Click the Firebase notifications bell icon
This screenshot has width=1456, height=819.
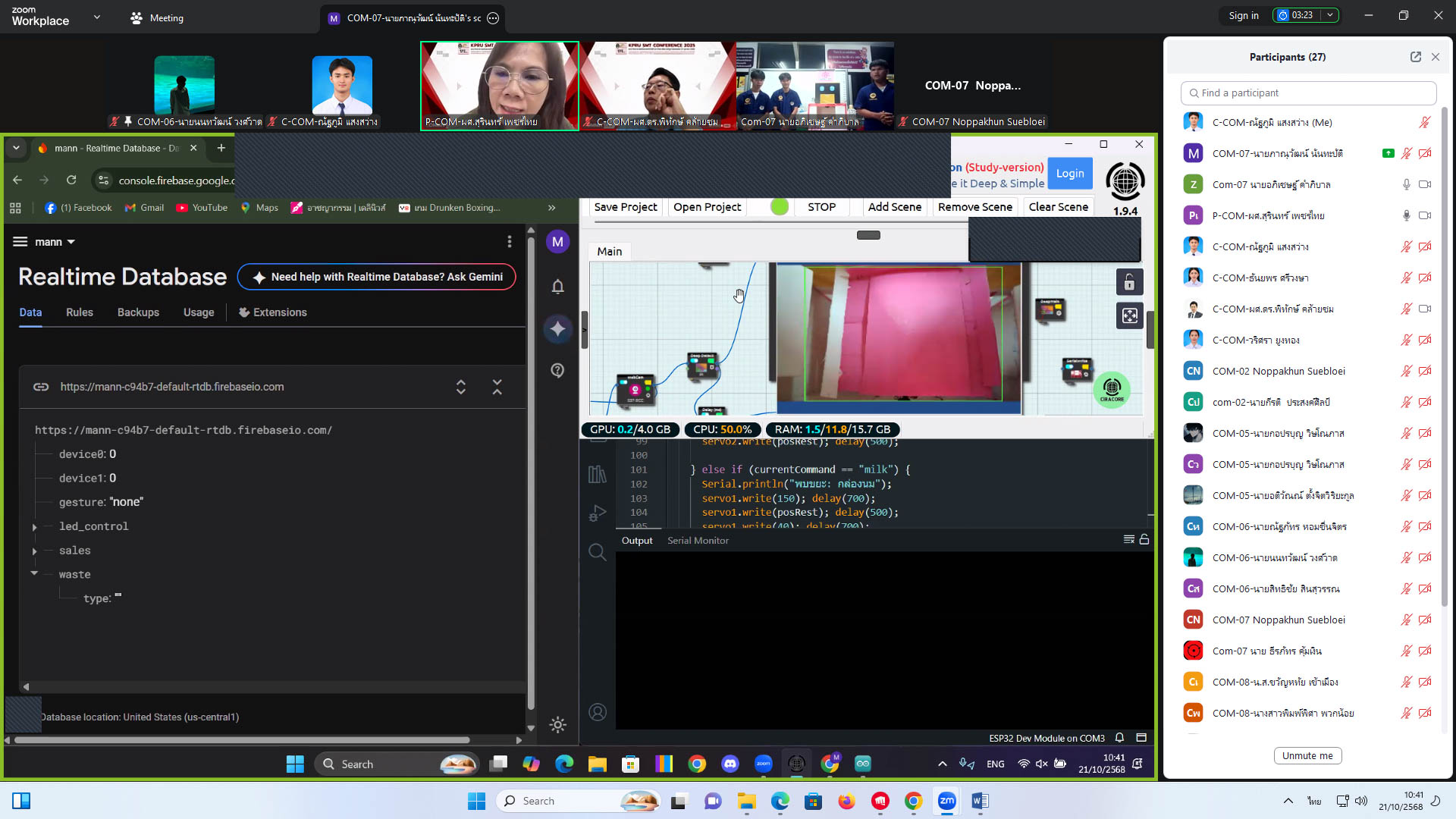(x=557, y=287)
